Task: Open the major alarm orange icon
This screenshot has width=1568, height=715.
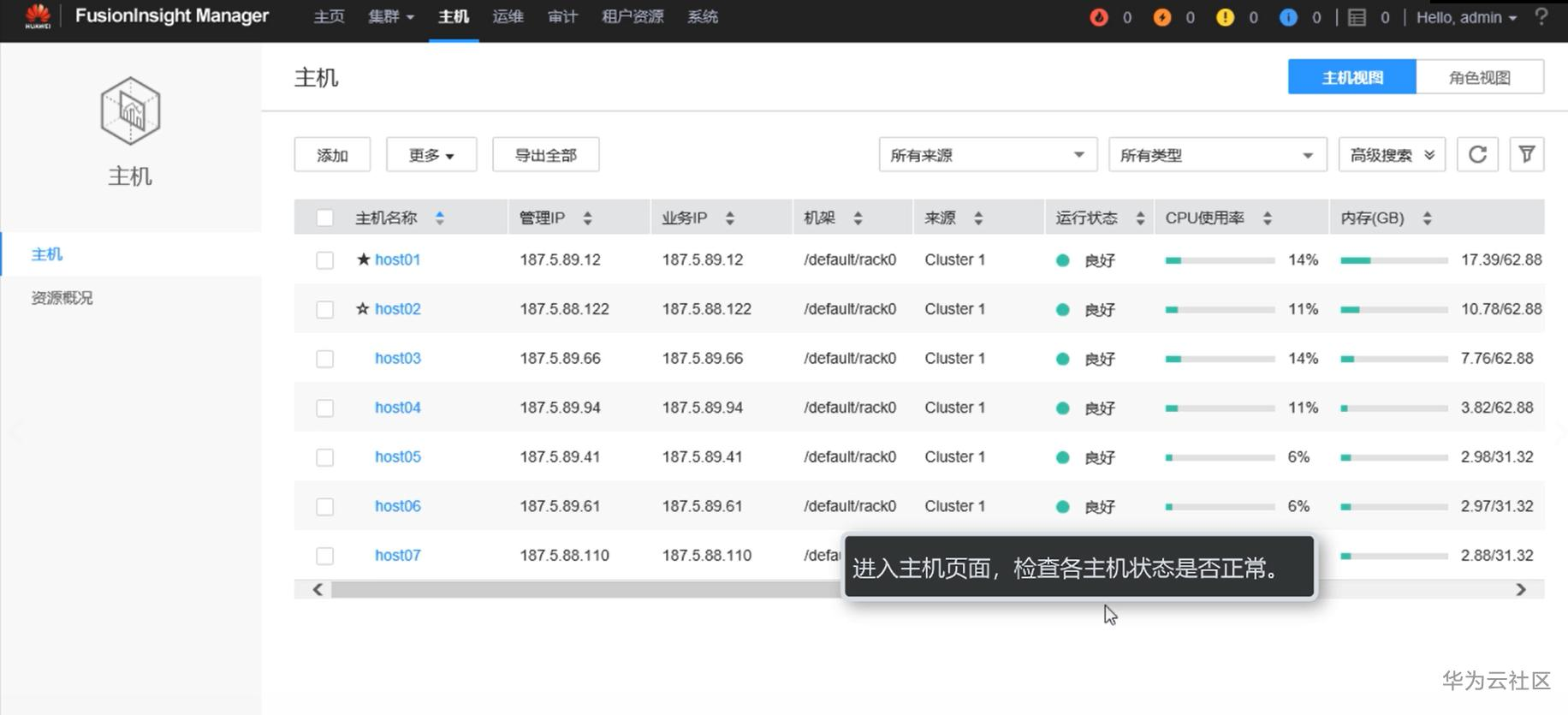Action: 1161,17
